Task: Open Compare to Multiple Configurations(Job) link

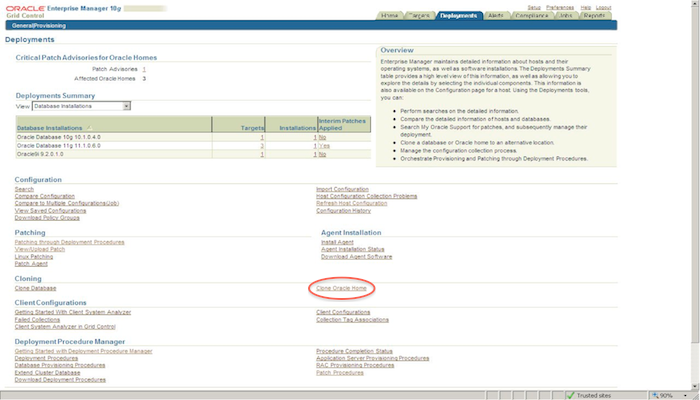Action: point(67,204)
